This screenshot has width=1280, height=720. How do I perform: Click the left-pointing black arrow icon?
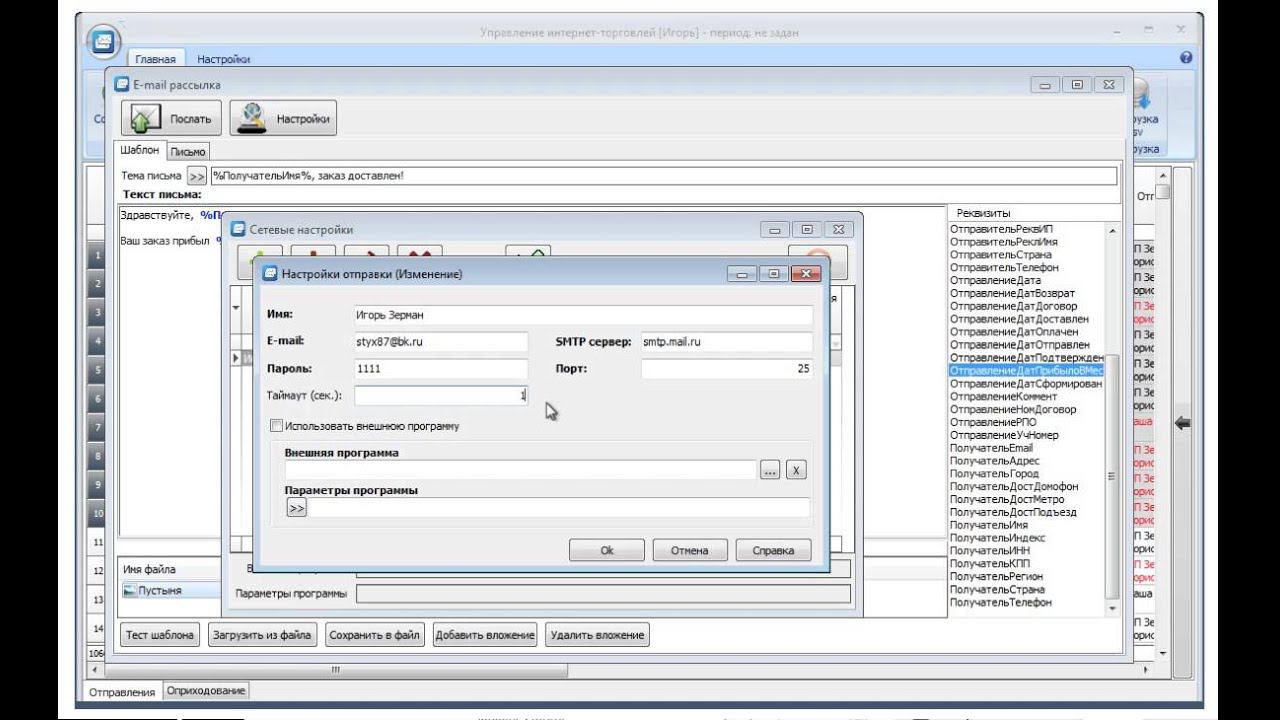click(1182, 423)
